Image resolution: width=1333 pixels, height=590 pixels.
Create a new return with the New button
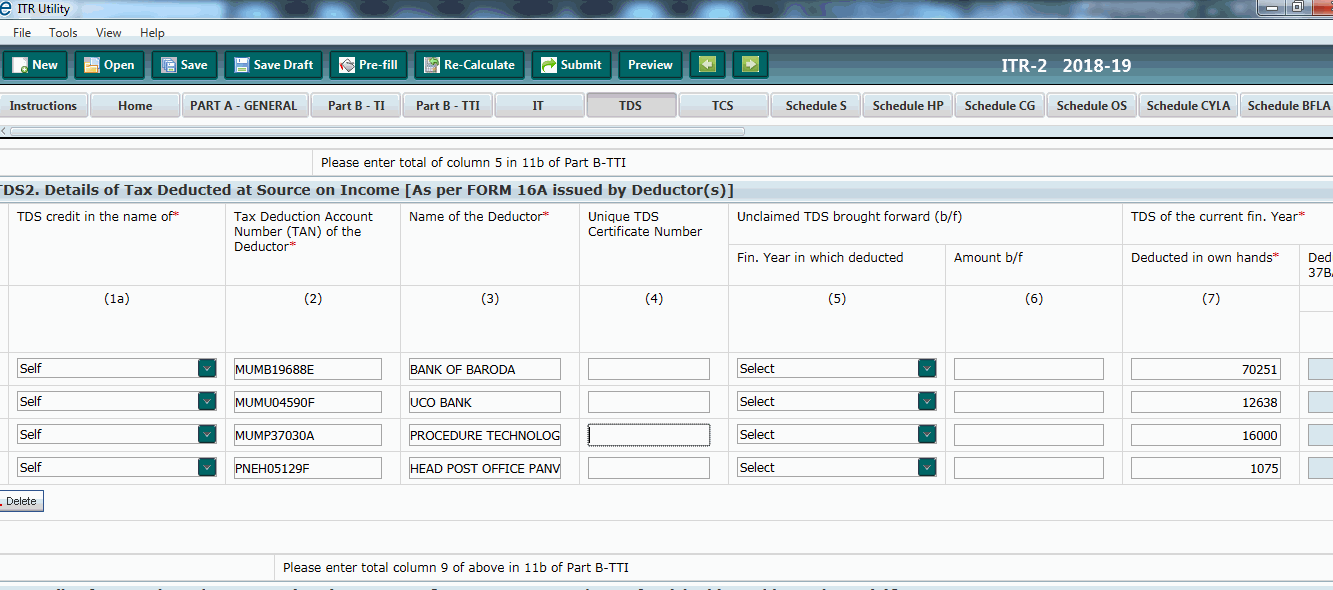coord(35,63)
